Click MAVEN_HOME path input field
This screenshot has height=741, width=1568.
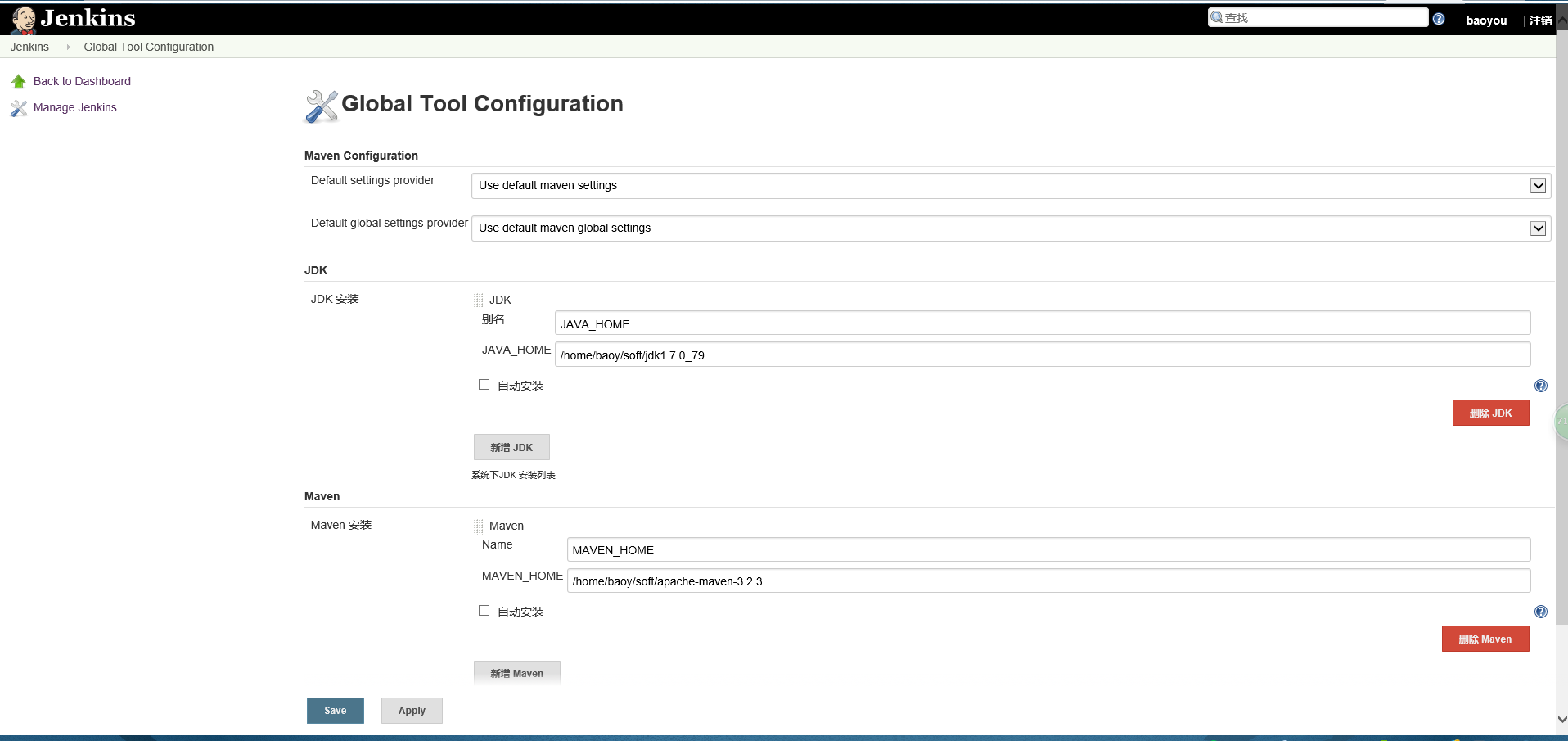(x=1048, y=581)
